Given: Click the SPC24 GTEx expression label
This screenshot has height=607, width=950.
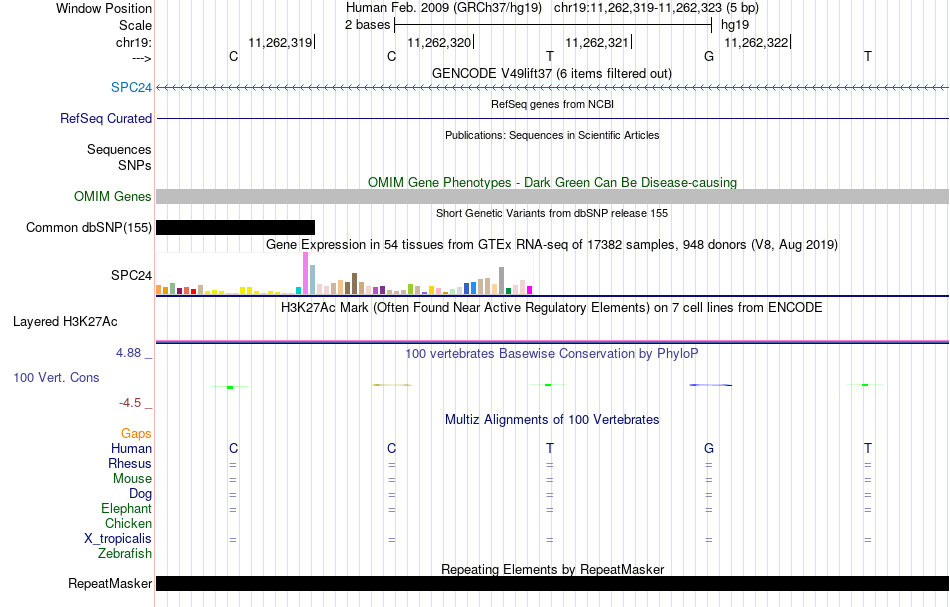Looking at the screenshot, I should [x=131, y=275].
